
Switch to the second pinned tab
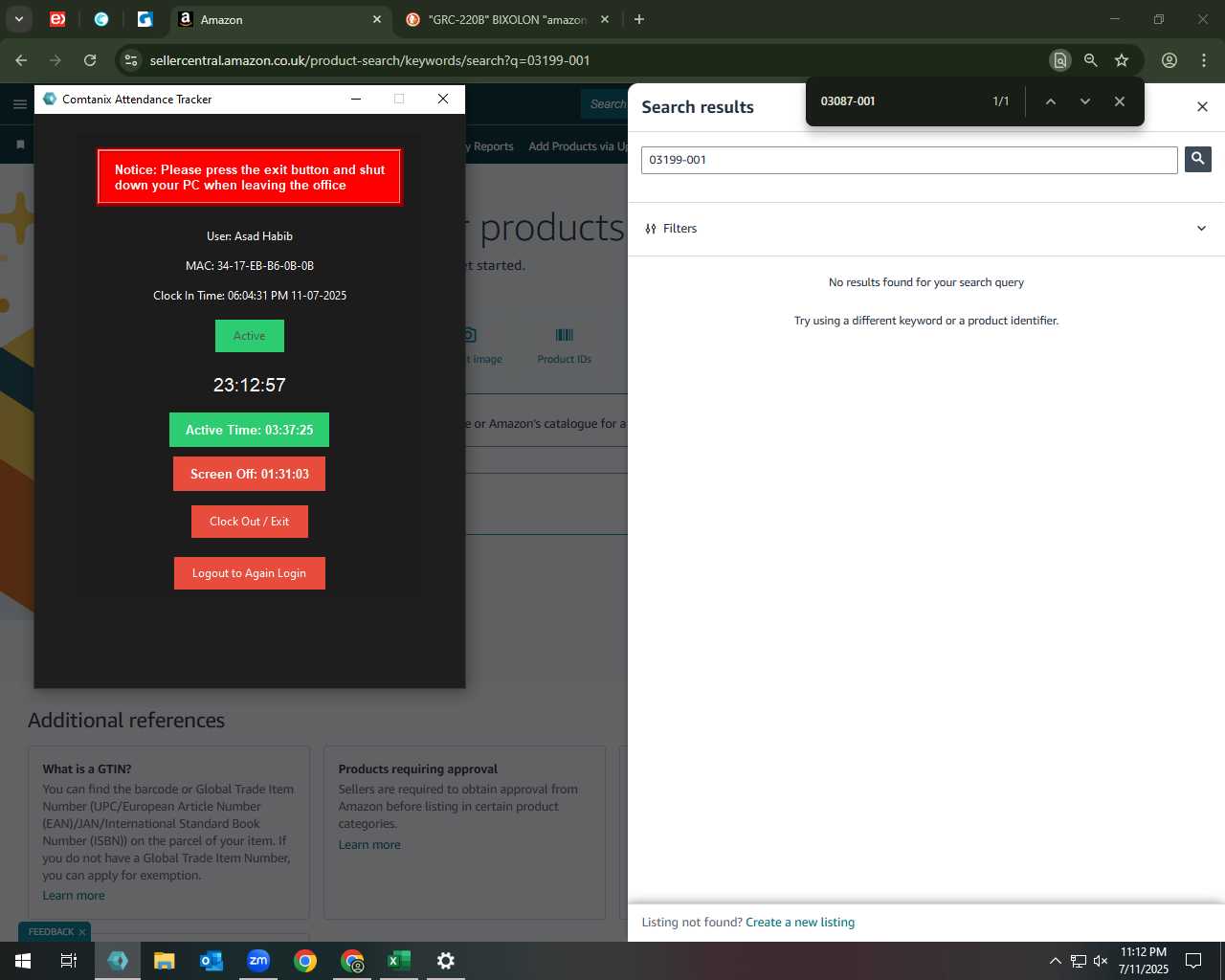pyautogui.click(x=101, y=19)
